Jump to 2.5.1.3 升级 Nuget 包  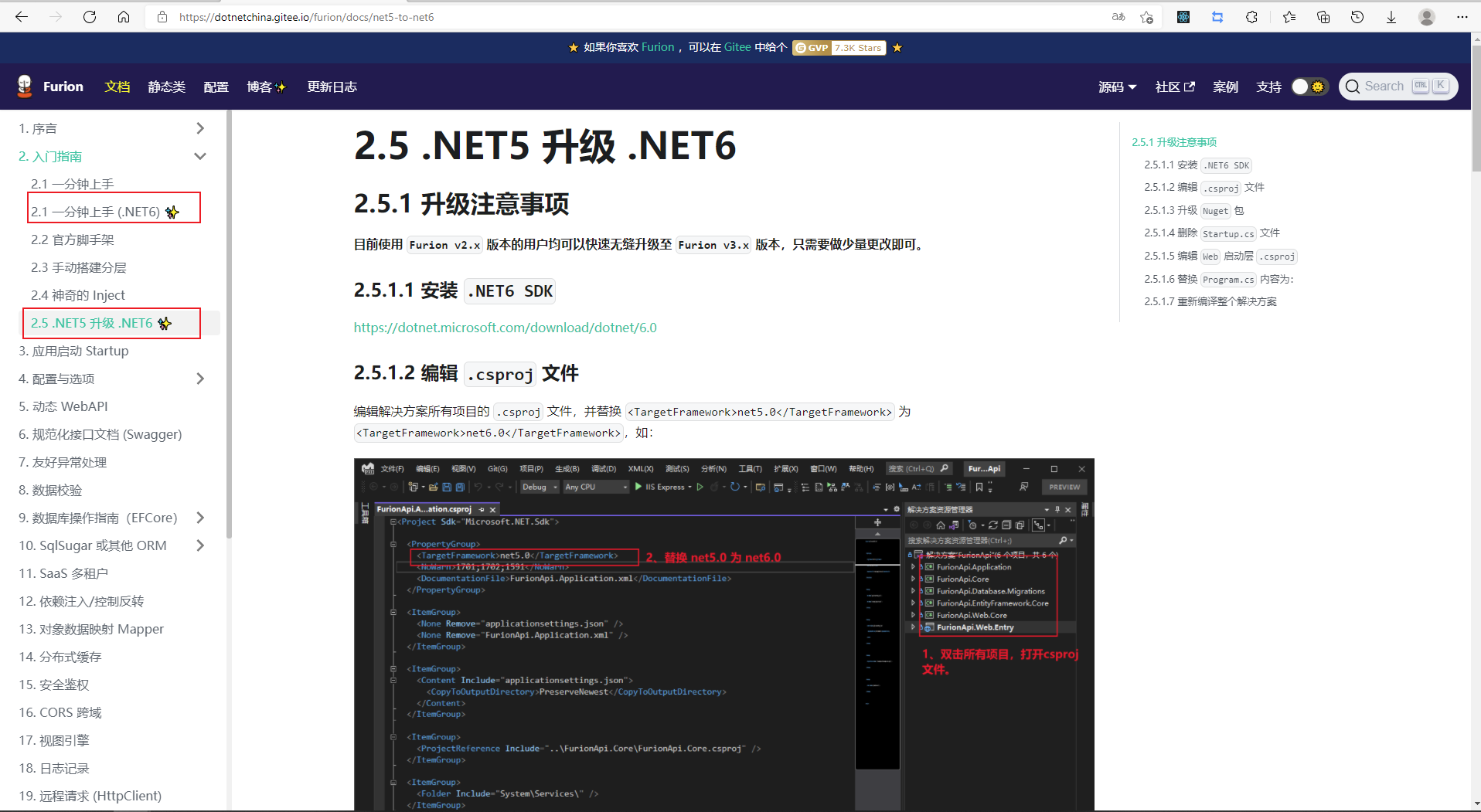(x=1194, y=210)
